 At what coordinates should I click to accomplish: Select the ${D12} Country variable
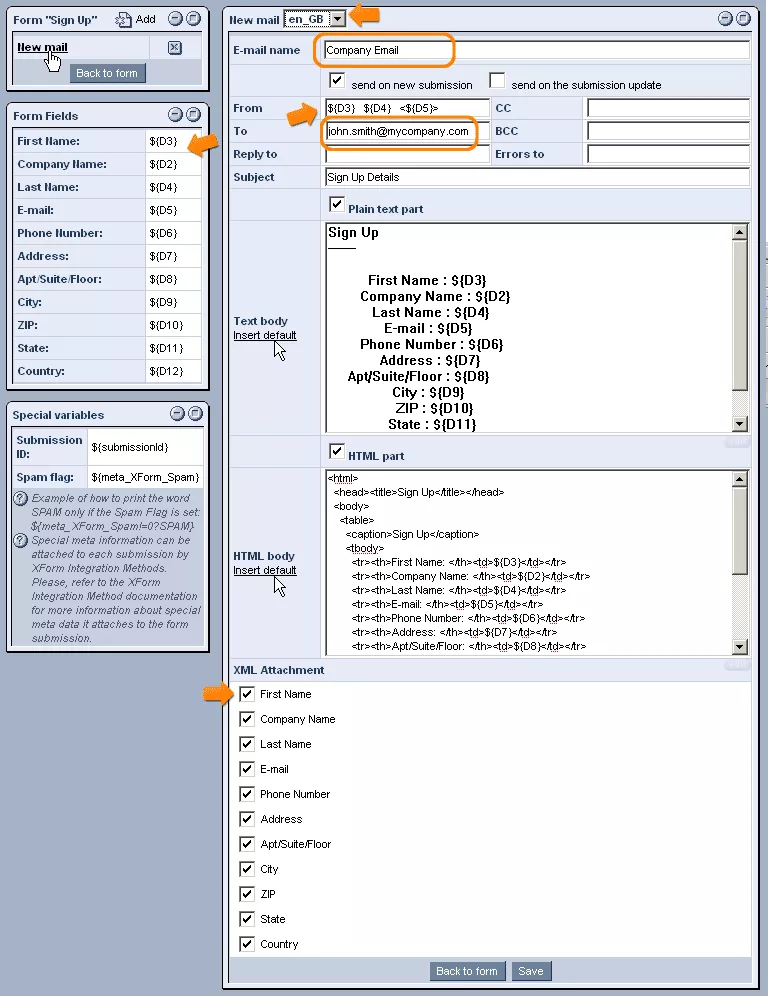(166, 371)
